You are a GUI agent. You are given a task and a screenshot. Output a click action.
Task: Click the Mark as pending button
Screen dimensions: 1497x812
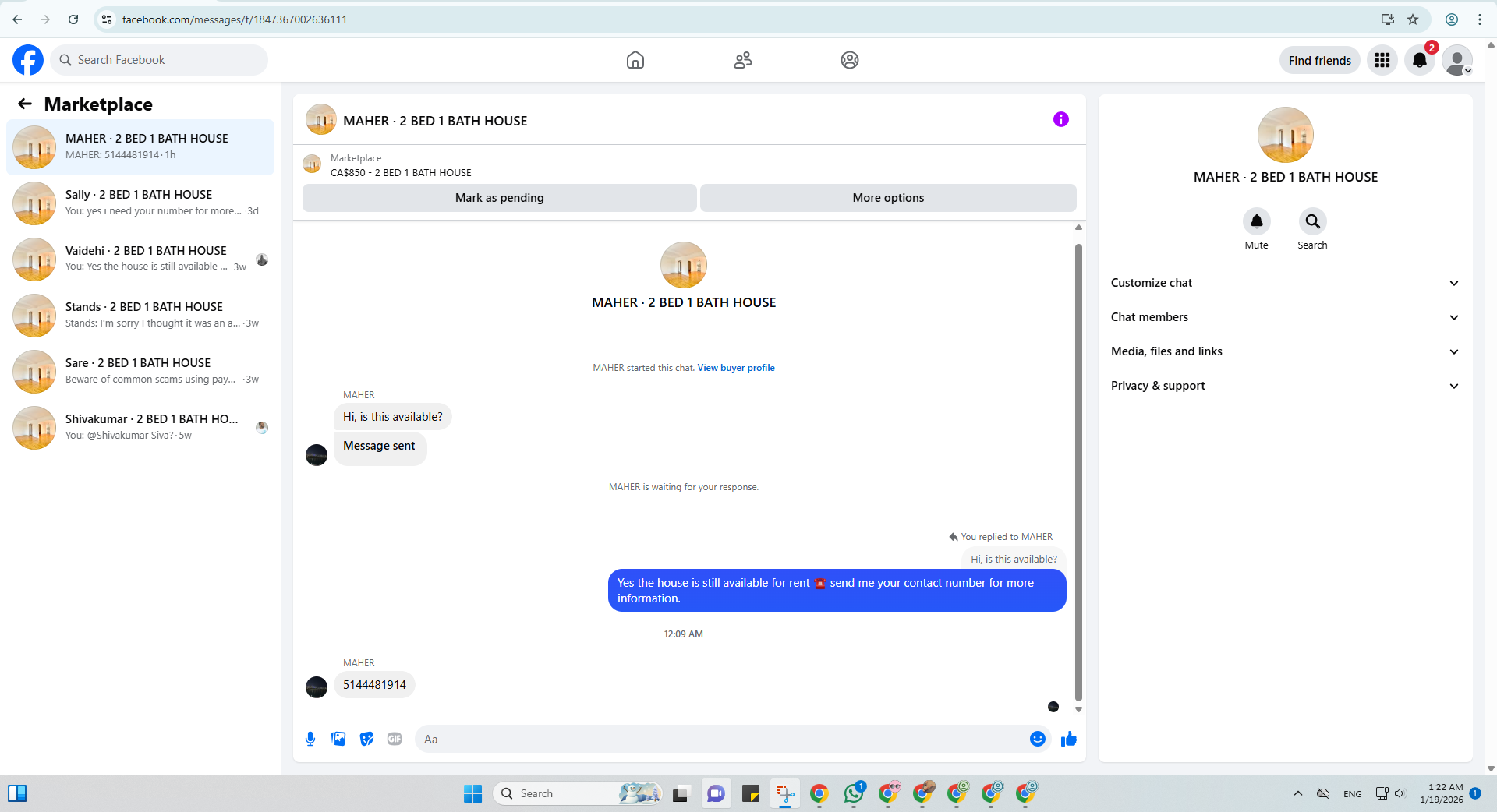click(500, 198)
